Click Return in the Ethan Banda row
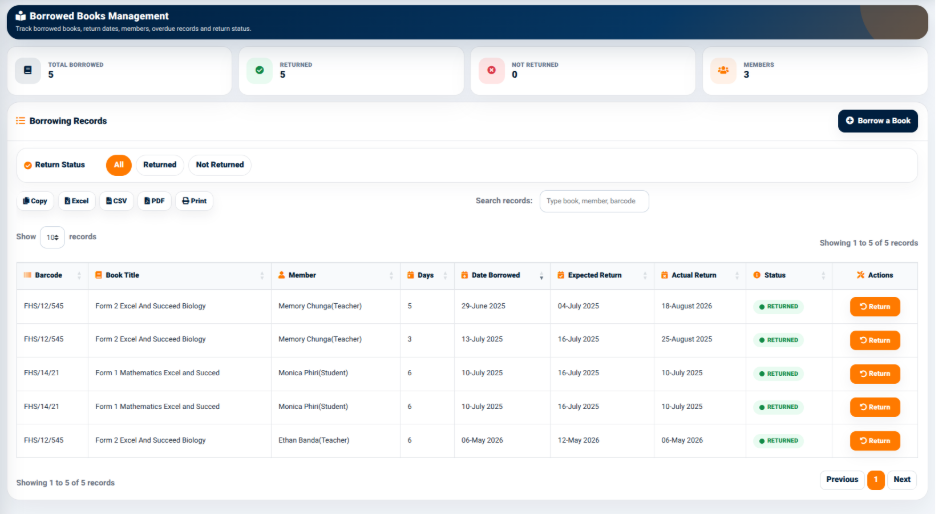This screenshot has height=514, width=936. [x=875, y=441]
